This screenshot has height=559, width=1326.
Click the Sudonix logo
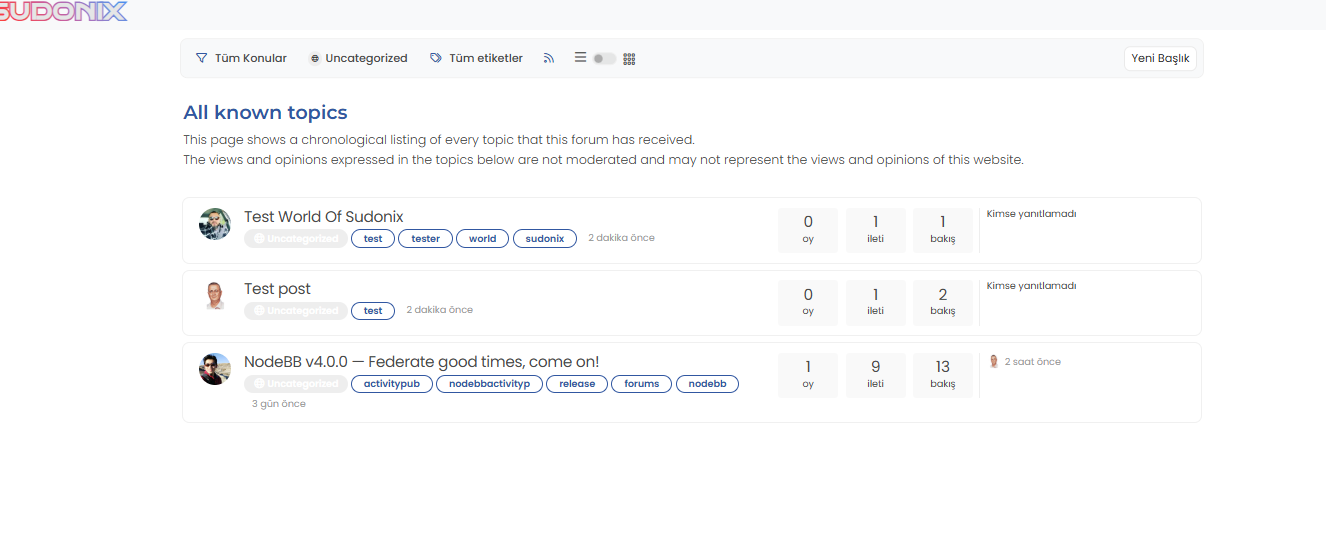(x=64, y=12)
